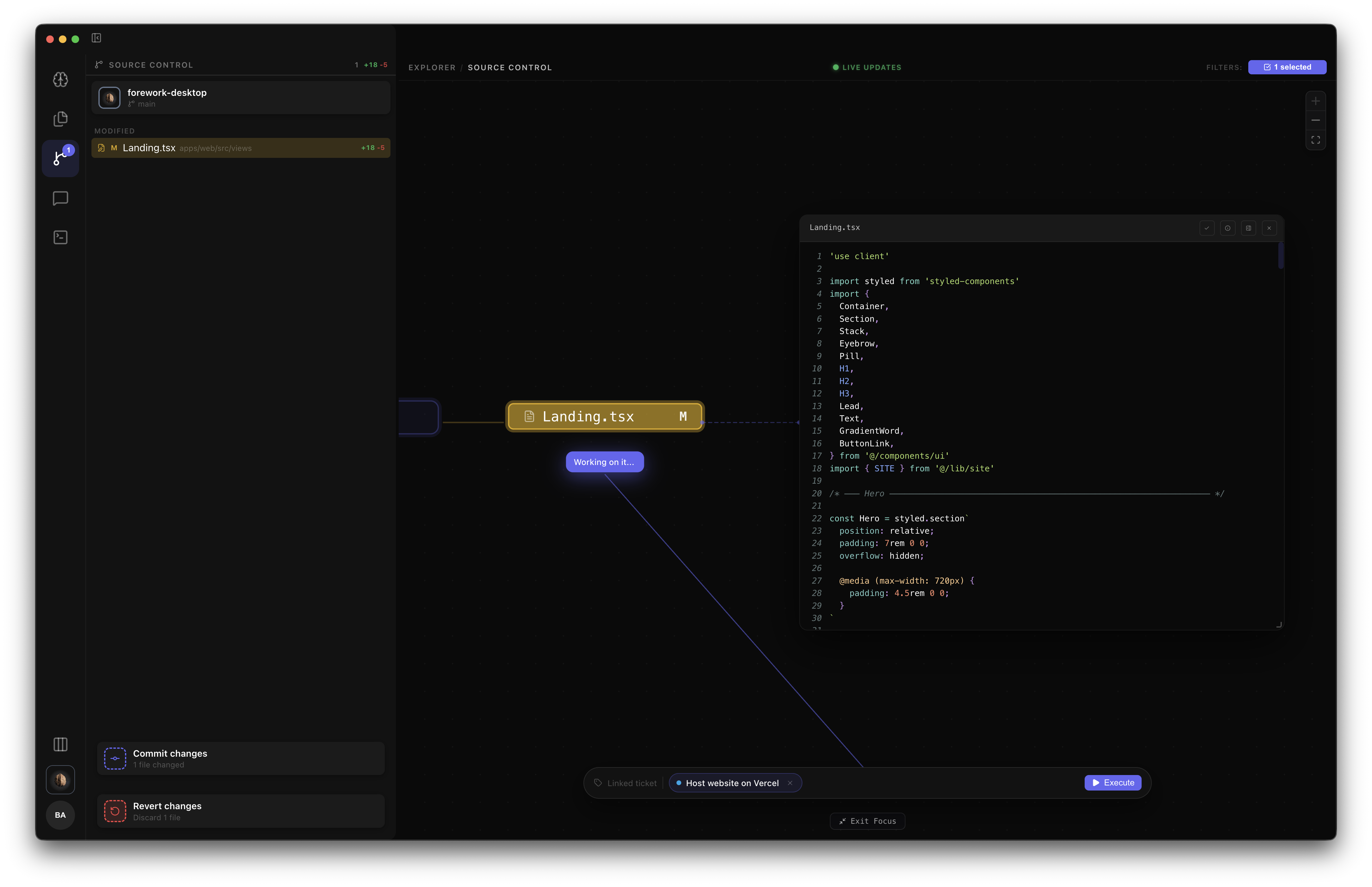
Task: Click the partially visible node left of Landing.tsx
Action: pyautogui.click(x=419, y=417)
